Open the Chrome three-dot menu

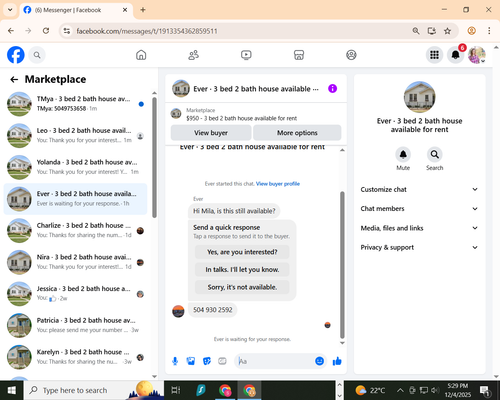[x=489, y=31]
